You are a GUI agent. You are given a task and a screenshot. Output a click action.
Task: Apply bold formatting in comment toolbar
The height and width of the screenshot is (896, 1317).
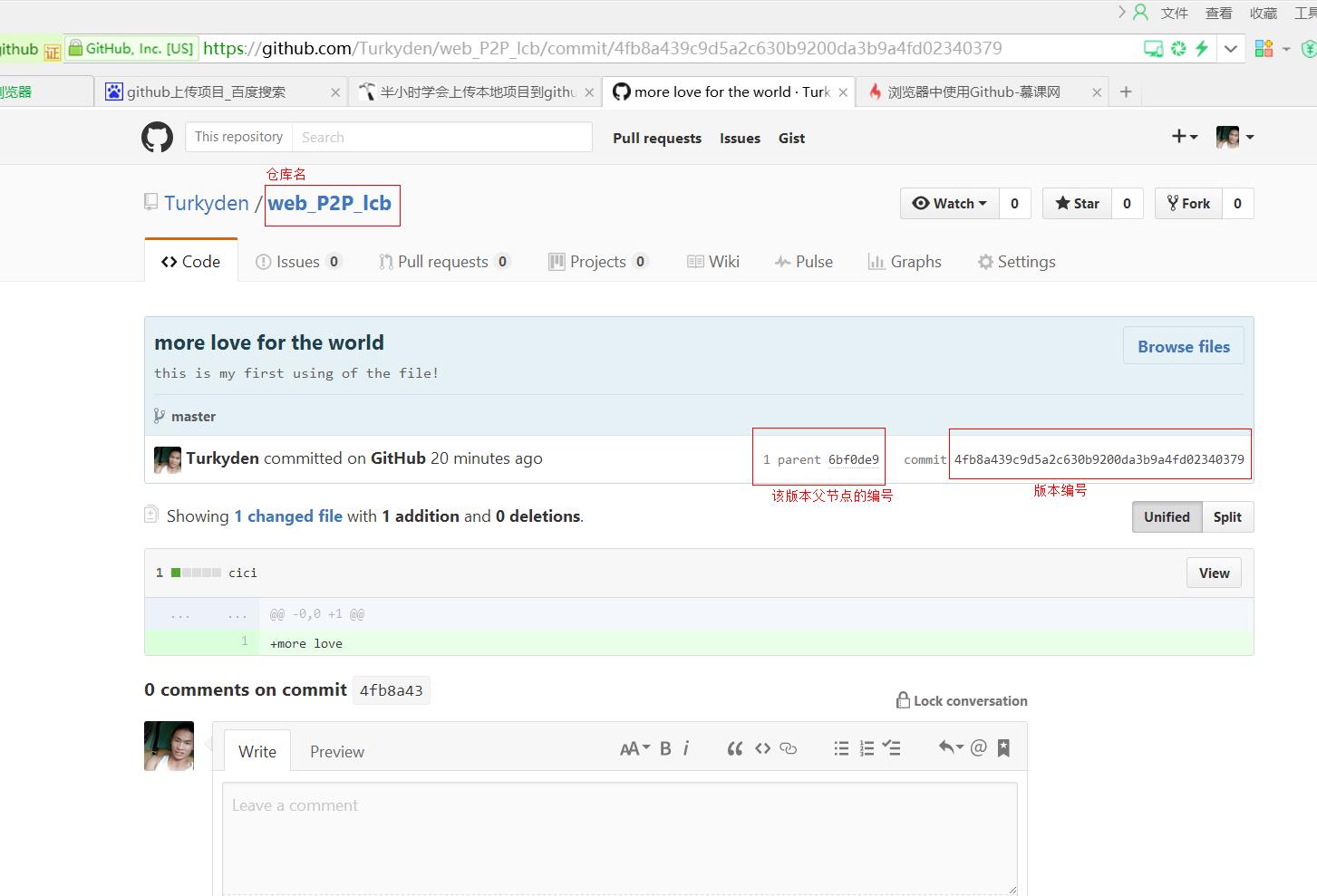pyautogui.click(x=665, y=748)
